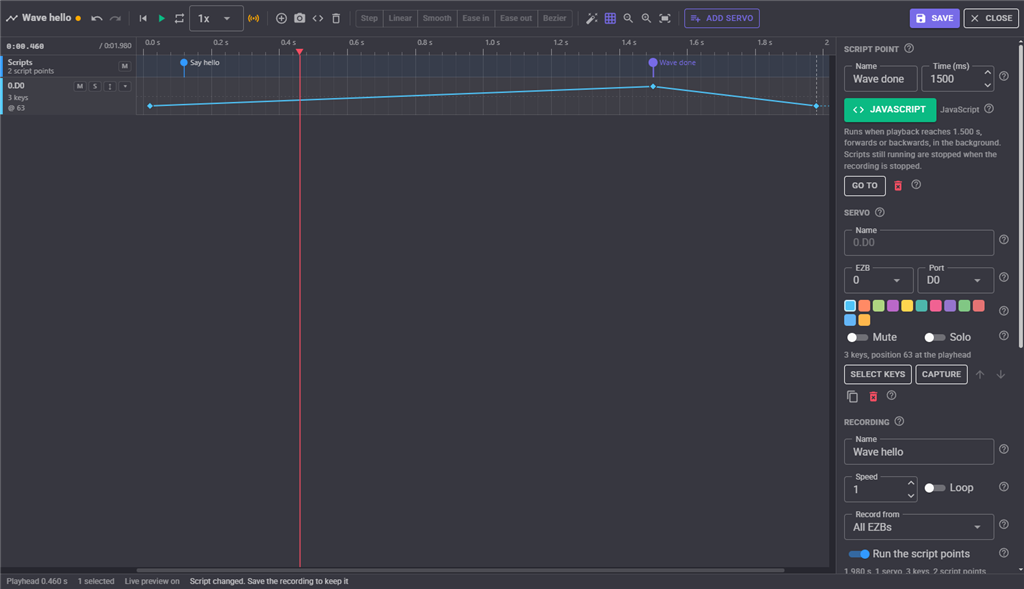Select the Say hello script marker
Viewport: 1024px width, 589px height.
[x=184, y=63]
